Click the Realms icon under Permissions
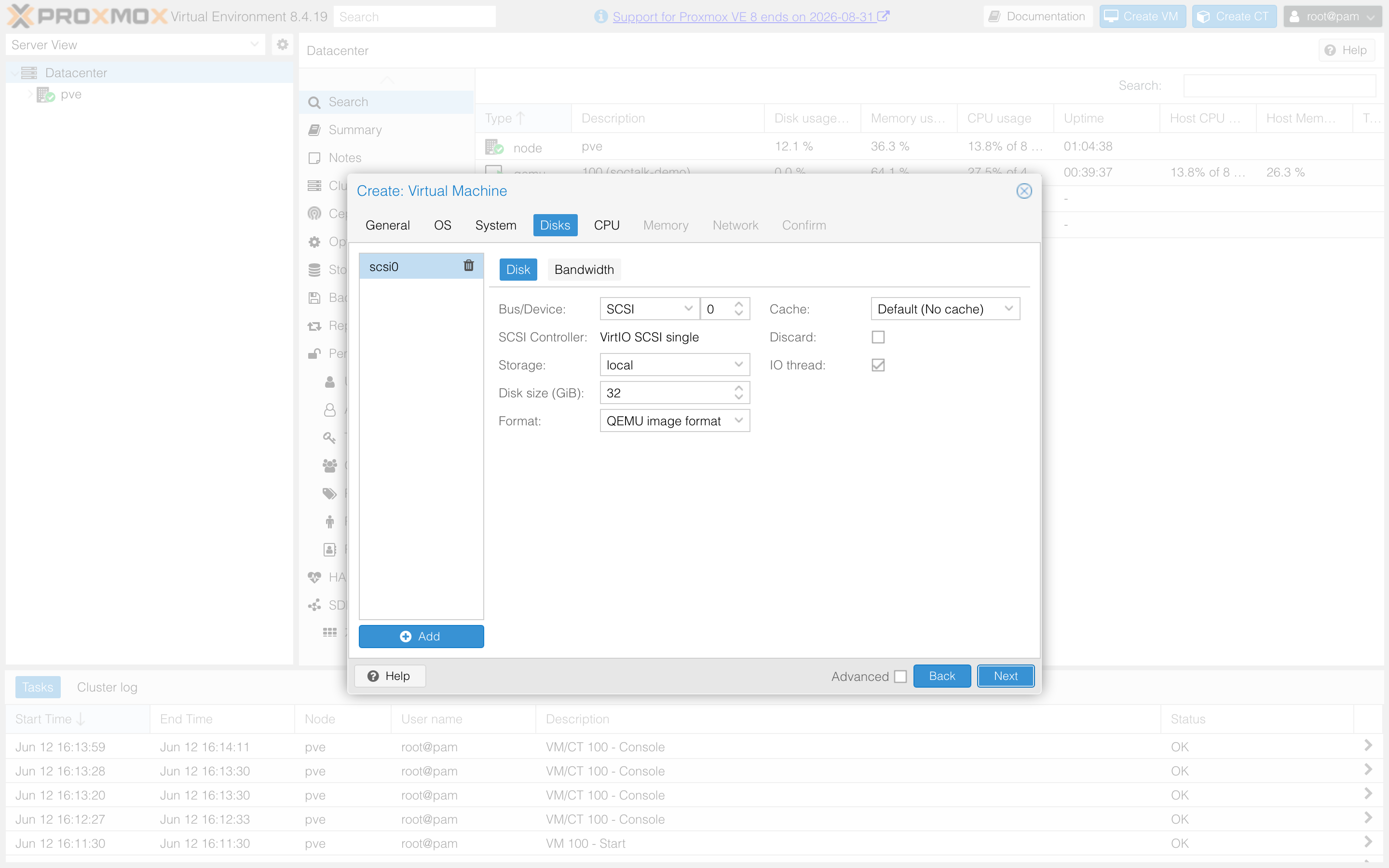The width and height of the screenshot is (1389, 868). 329,549
